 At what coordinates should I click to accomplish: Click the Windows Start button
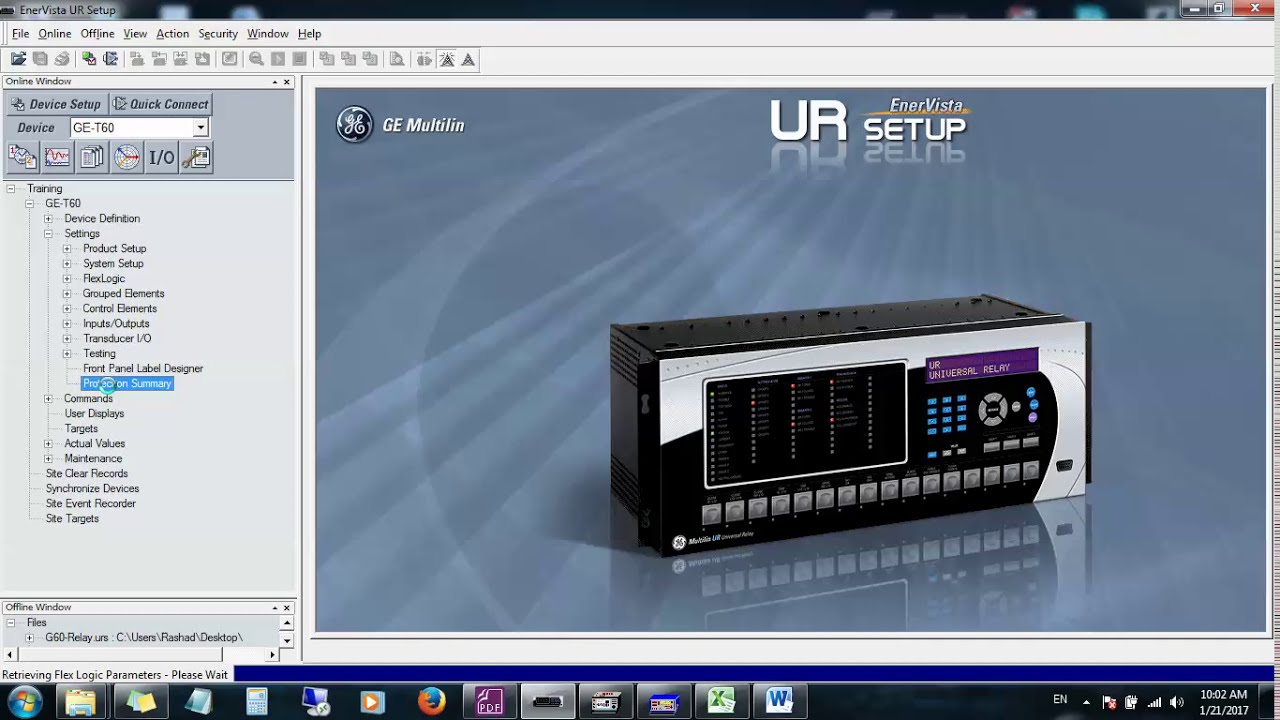pyautogui.click(x=25, y=701)
